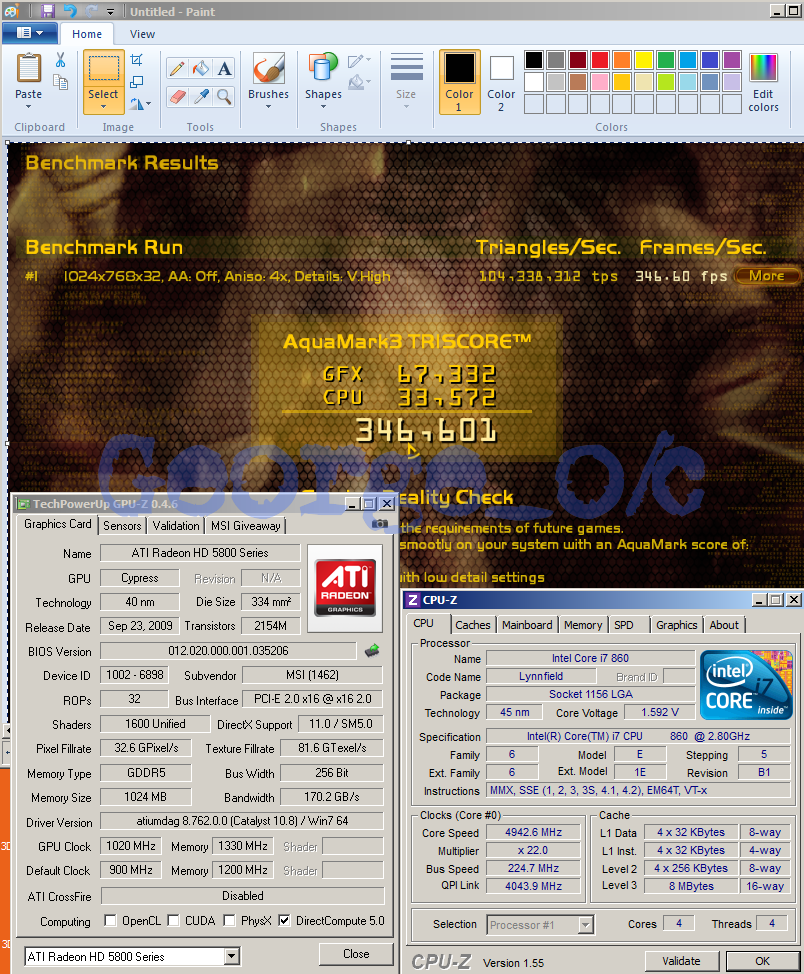Click the Crop icon
The image size is (804, 974).
(137, 60)
